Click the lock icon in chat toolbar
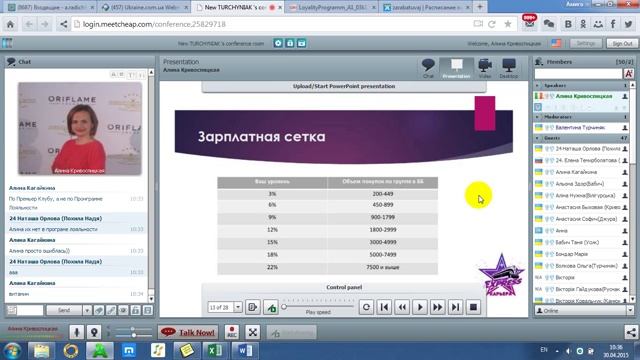The height and width of the screenshot is (360, 640). (x=136, y=310)
